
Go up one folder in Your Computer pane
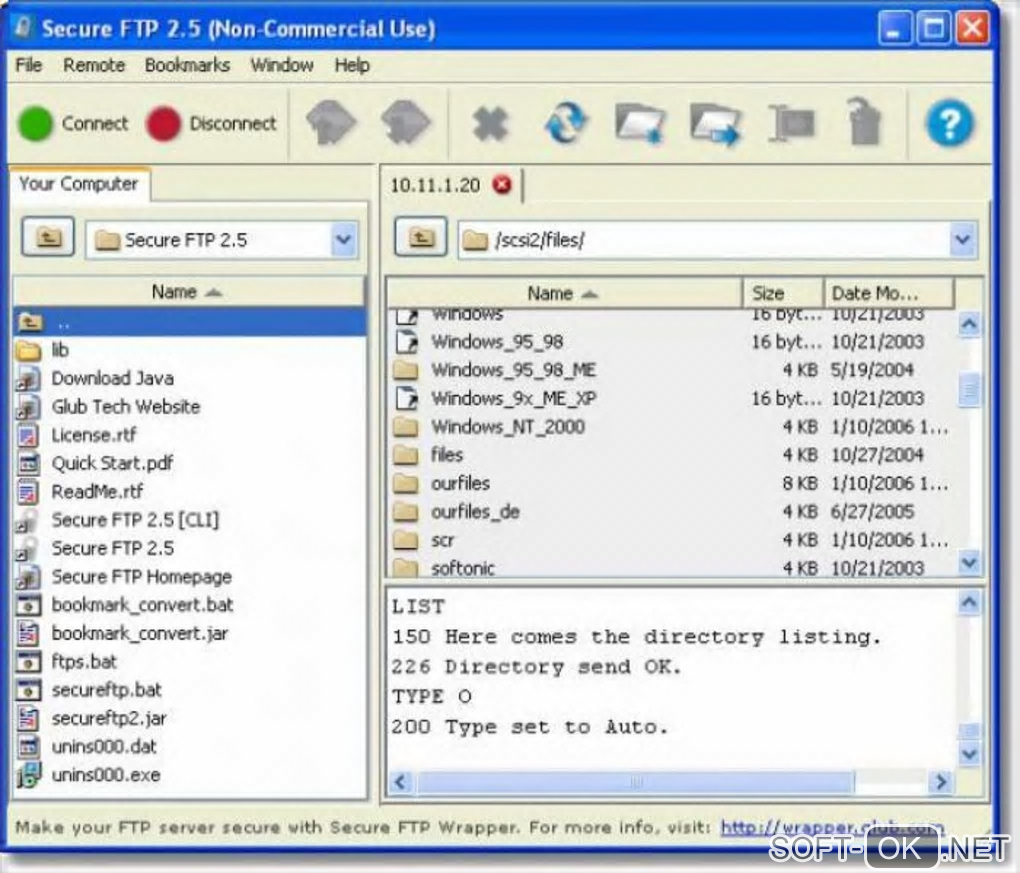(x=48, y=237)
